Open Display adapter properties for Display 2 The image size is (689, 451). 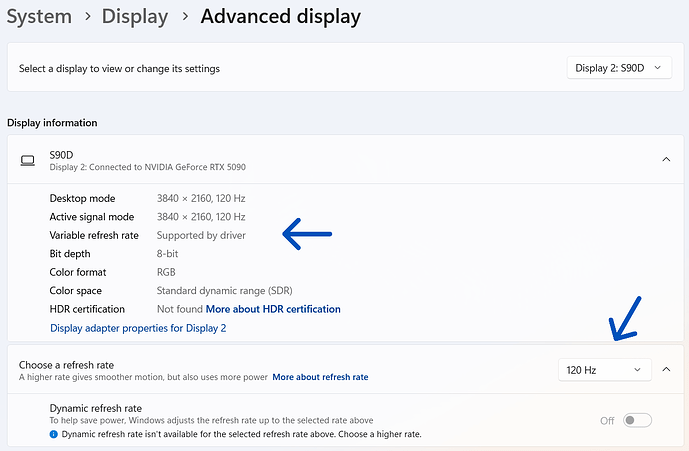click(138, 328)
